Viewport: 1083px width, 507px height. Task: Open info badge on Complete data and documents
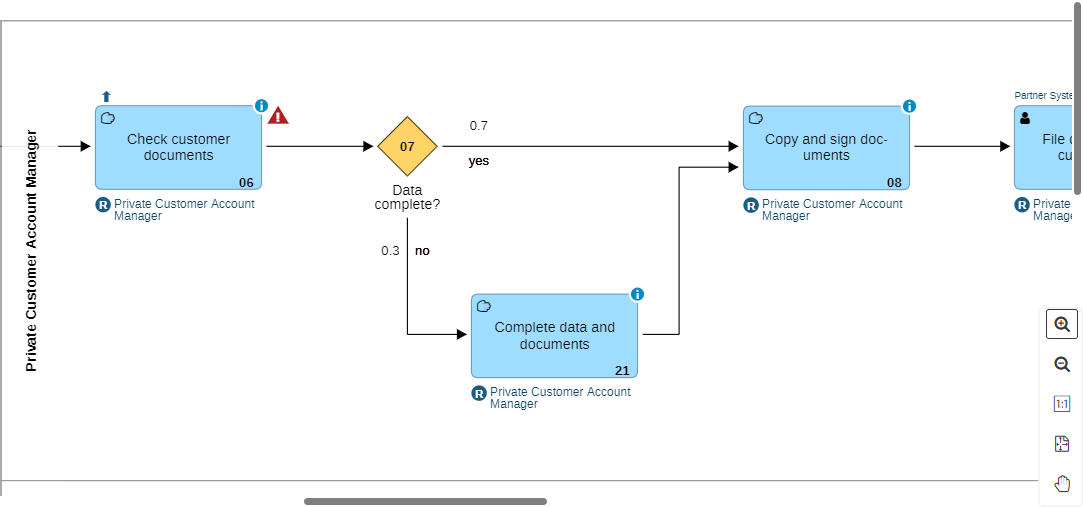click(x=638, y=294)
